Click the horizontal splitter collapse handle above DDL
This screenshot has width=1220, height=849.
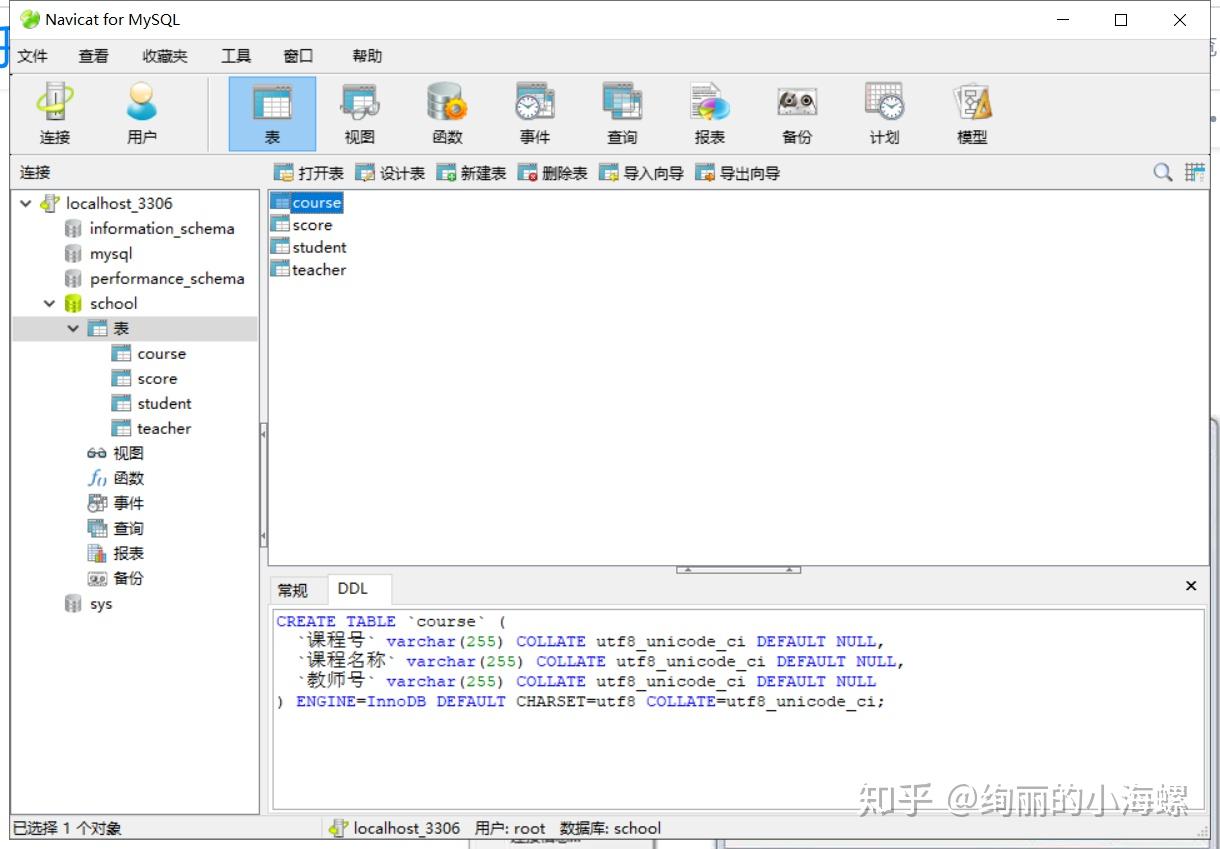point(738,570)
